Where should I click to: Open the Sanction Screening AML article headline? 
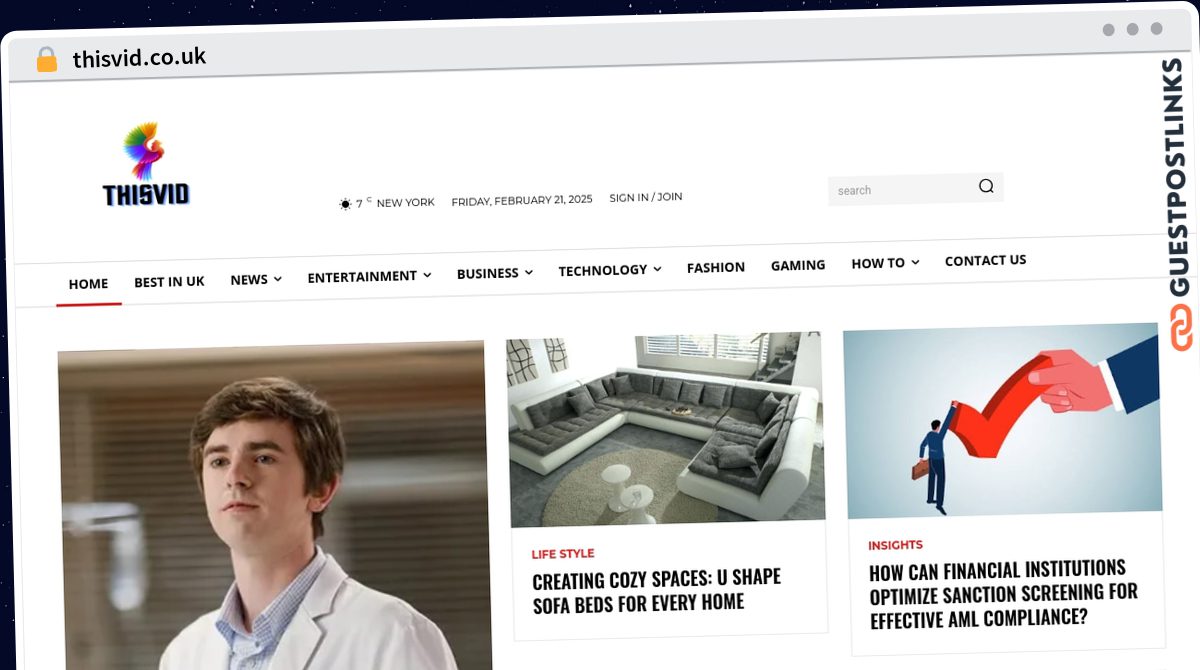pyautogui.click(x=1003, y=594)
